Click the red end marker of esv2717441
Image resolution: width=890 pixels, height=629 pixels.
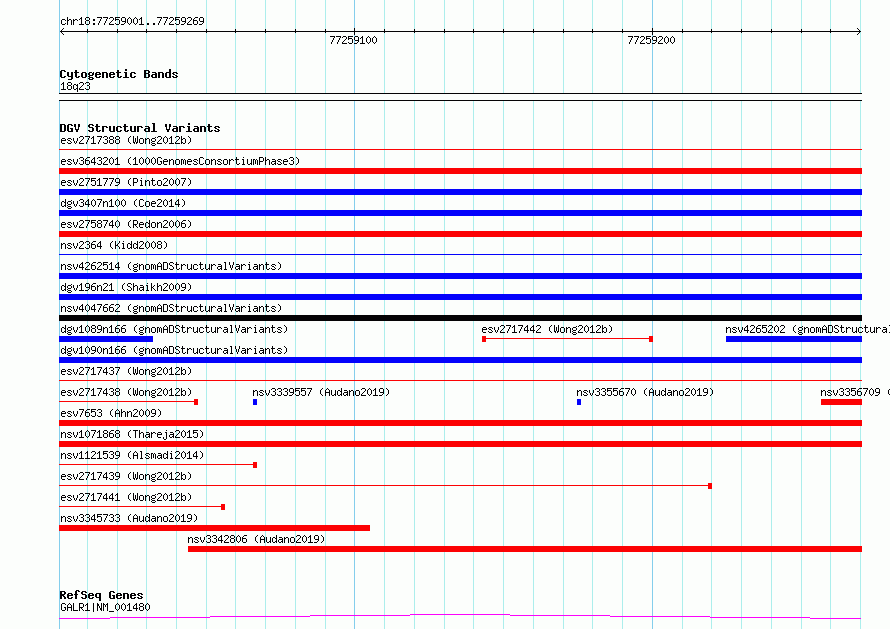pyautogui.click(x=223, y=507)
